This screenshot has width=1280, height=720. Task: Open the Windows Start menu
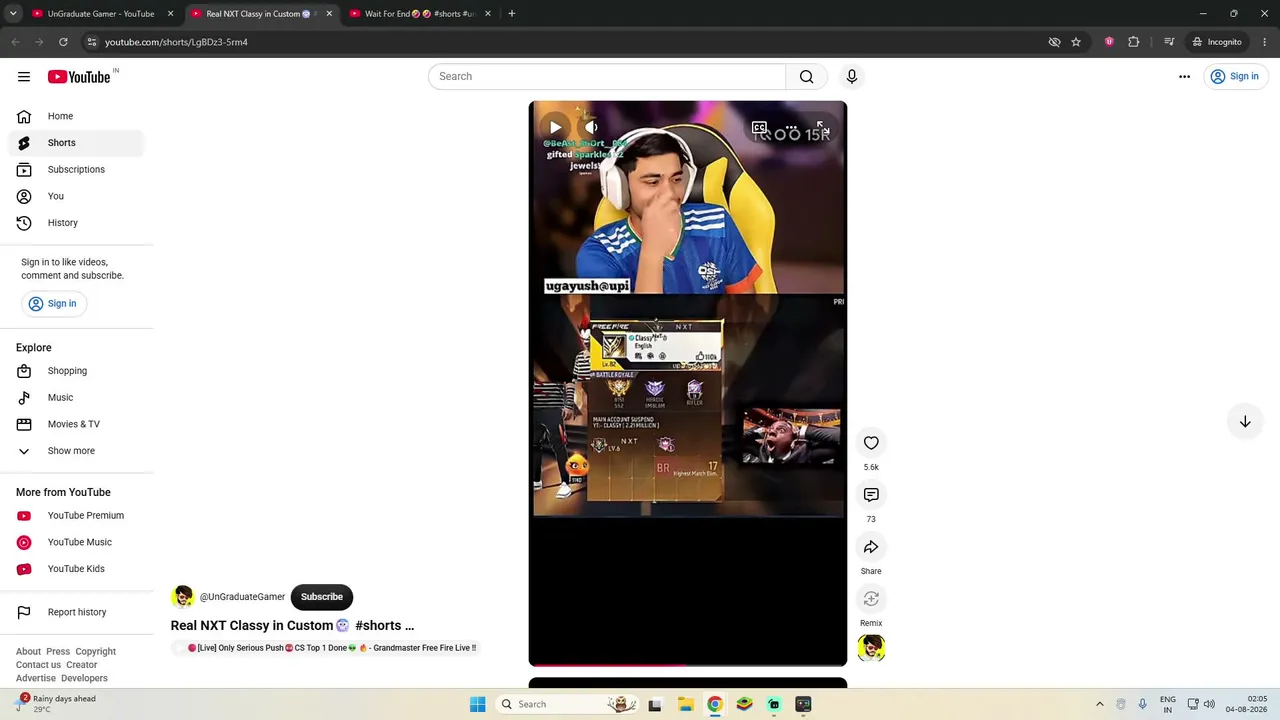point(478,704)
